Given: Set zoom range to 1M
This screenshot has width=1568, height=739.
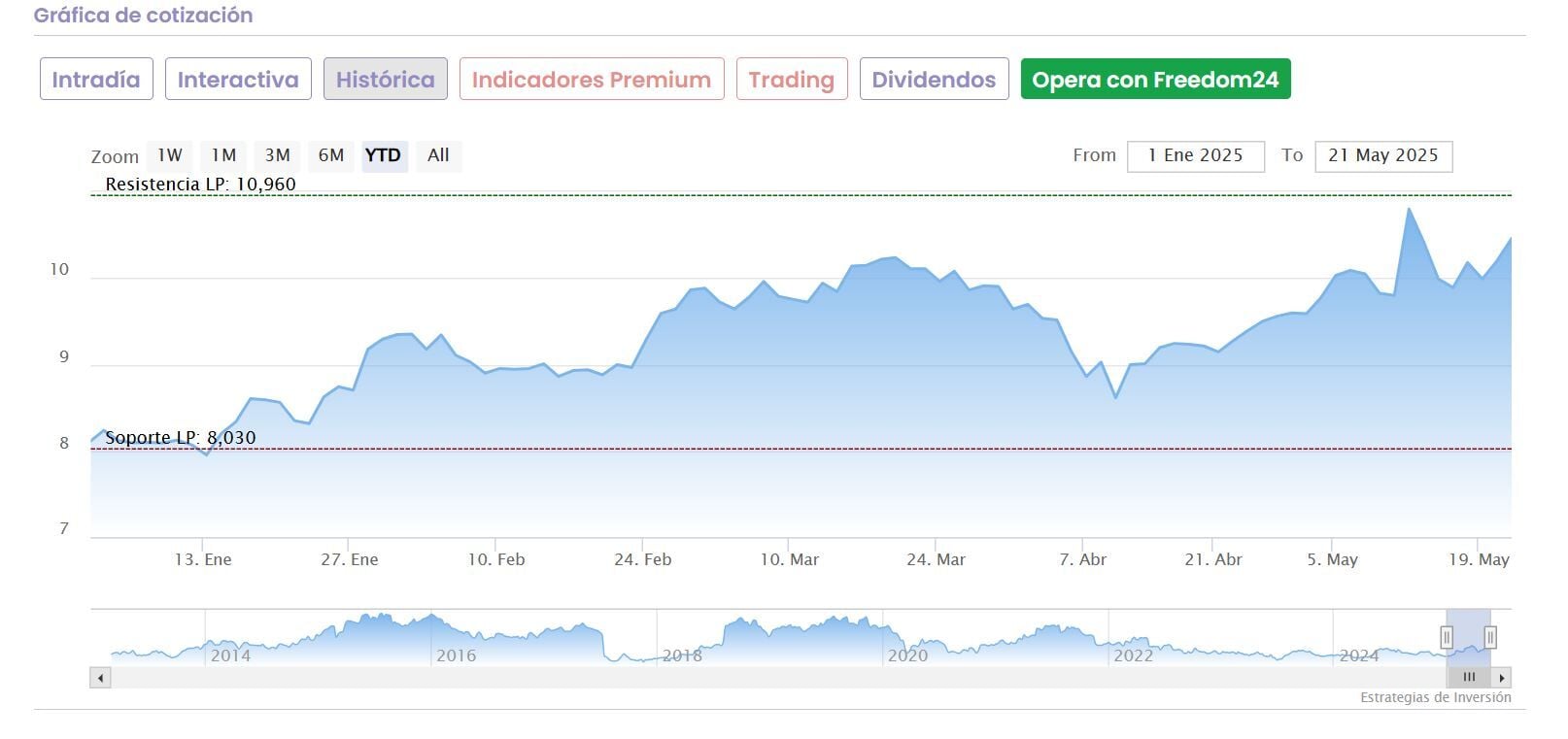Looking at the screenshot, I should coord(223,155).
